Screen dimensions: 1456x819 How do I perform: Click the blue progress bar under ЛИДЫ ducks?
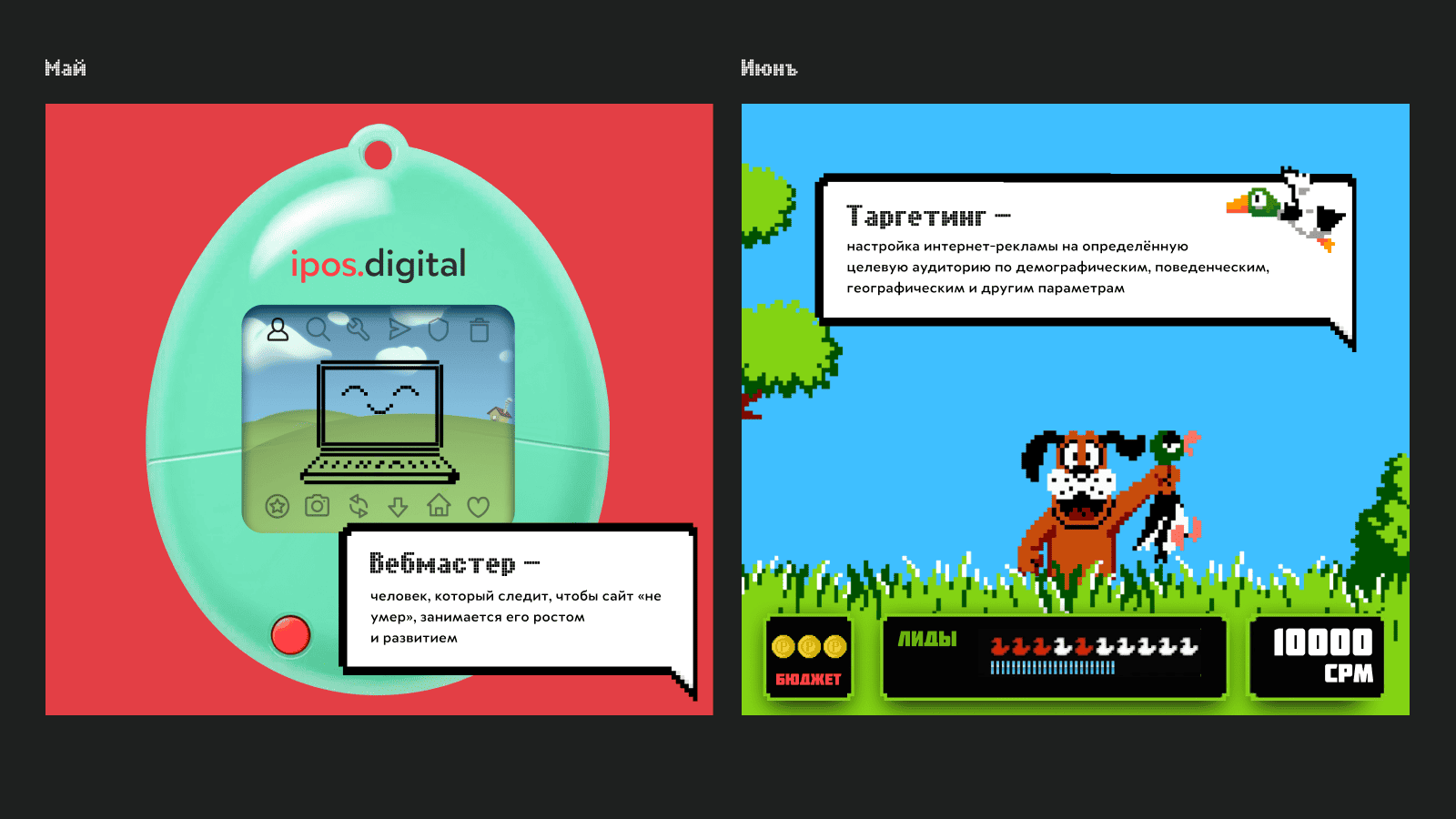point(1053,668)
